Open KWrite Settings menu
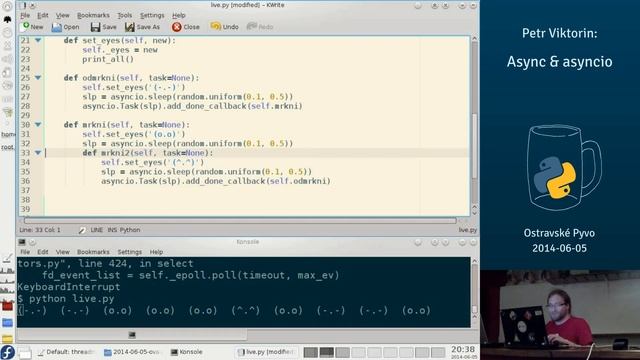 152,15
